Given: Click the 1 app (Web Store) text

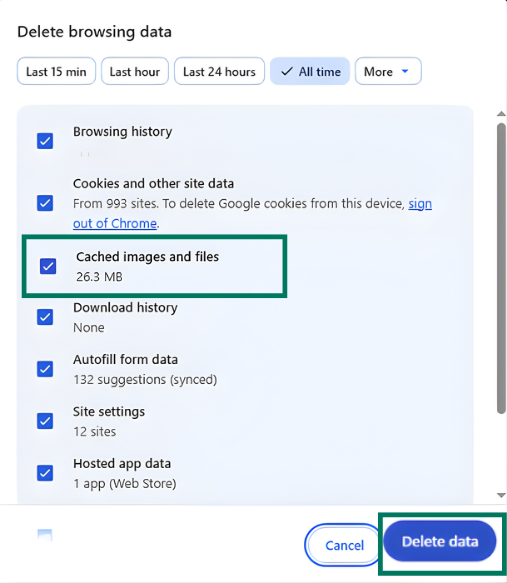Looking at the screenshot, I should tap(125, 484).
